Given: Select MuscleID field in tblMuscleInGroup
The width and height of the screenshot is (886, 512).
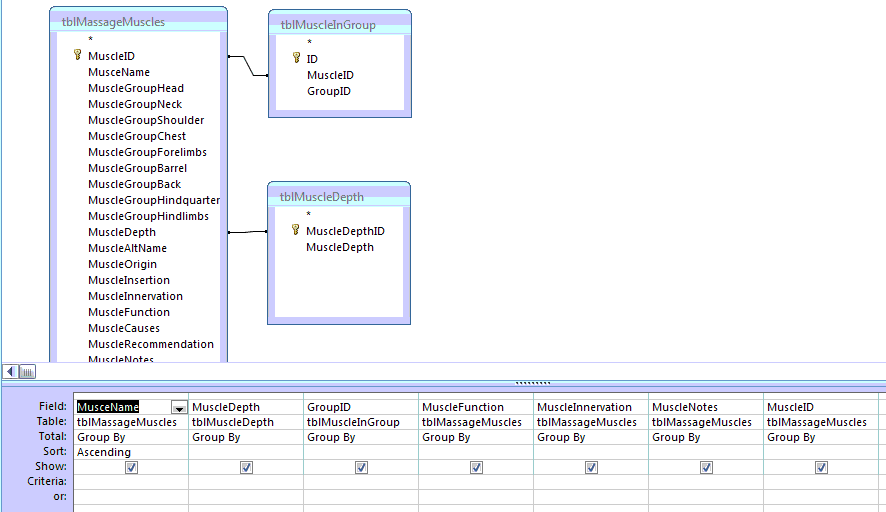Looking at the screenshot, I should 330,75.
